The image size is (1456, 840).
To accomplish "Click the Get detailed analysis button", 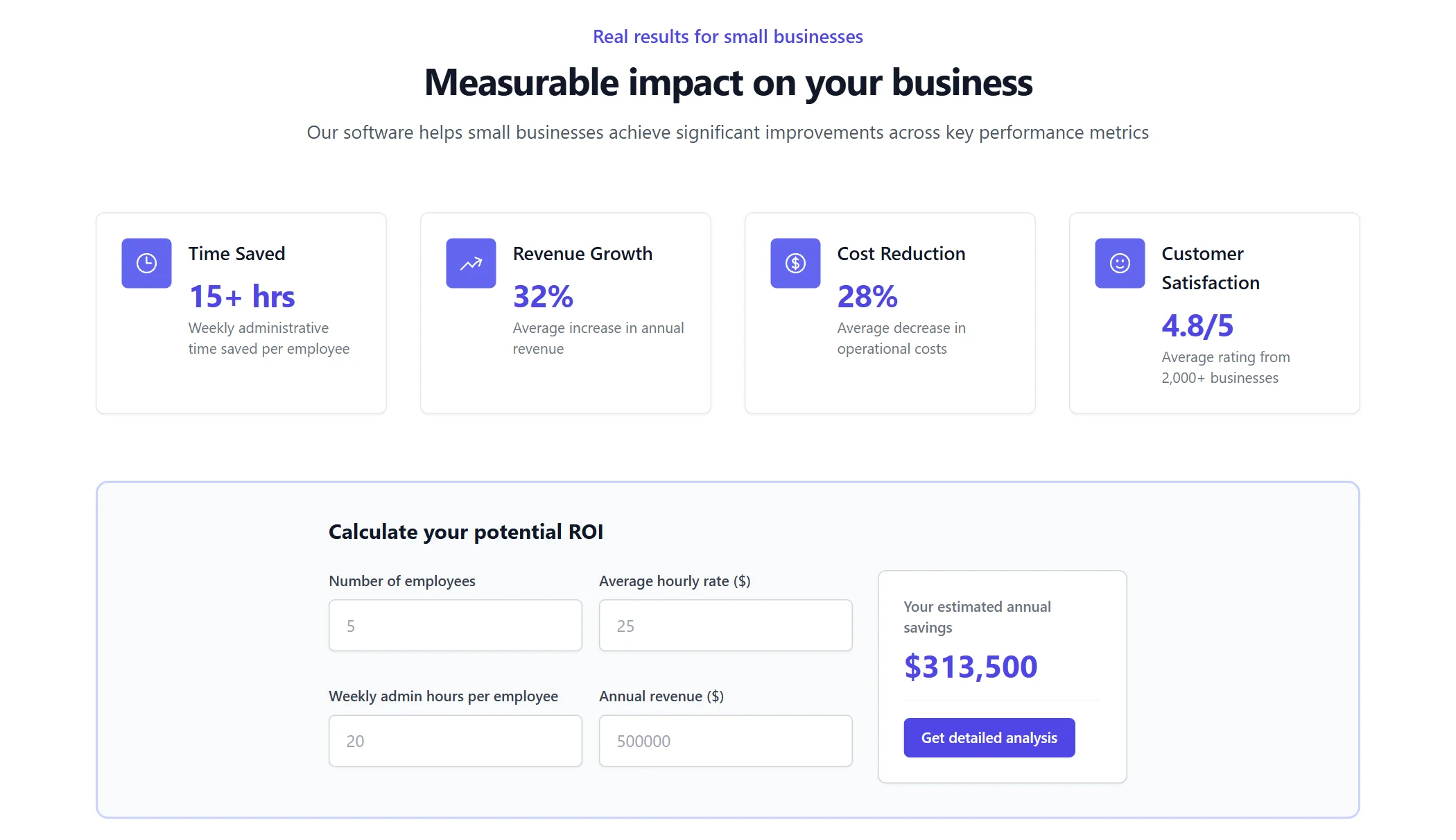I will click(x=989, y=737).
